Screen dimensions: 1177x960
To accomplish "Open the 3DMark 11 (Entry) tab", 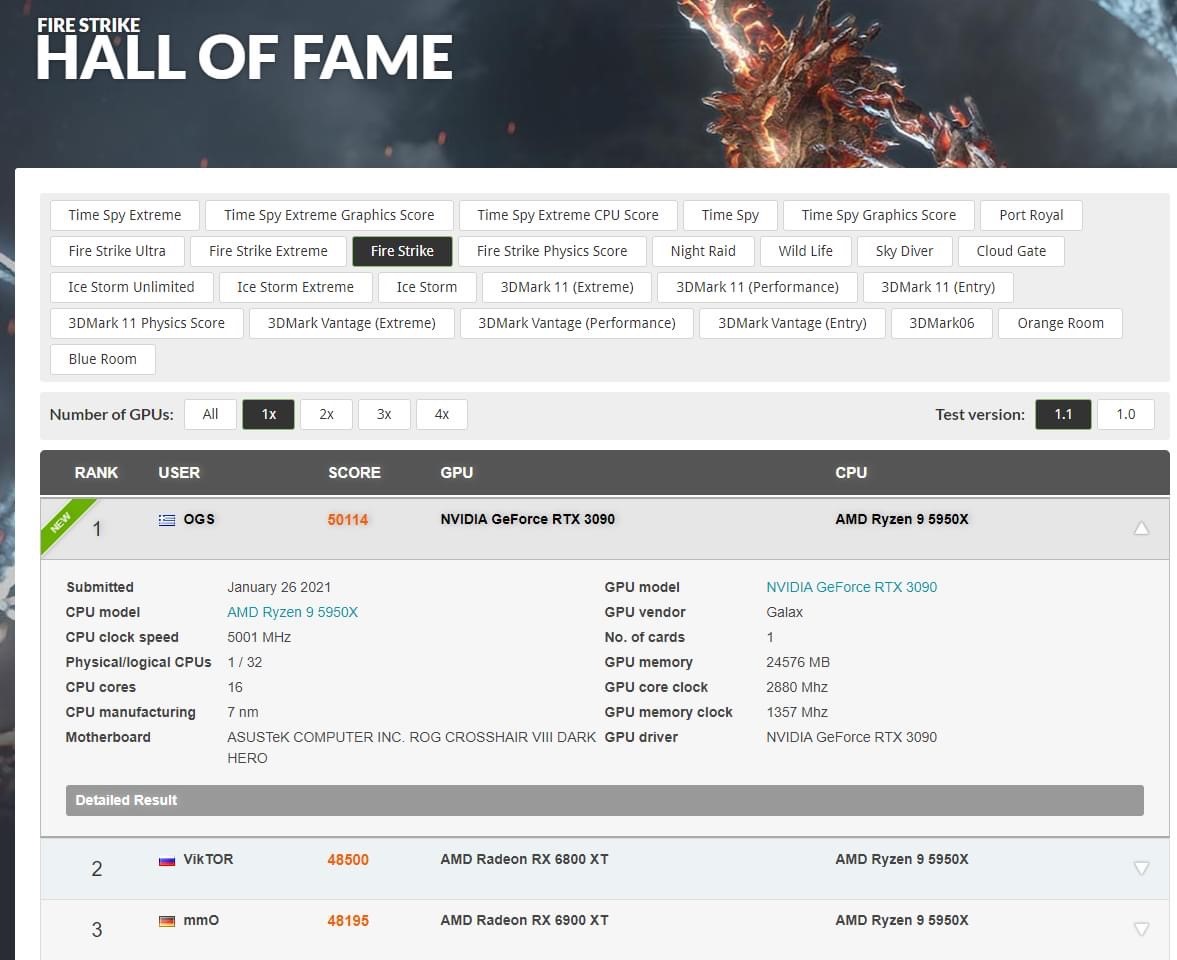I will [938, 287].
